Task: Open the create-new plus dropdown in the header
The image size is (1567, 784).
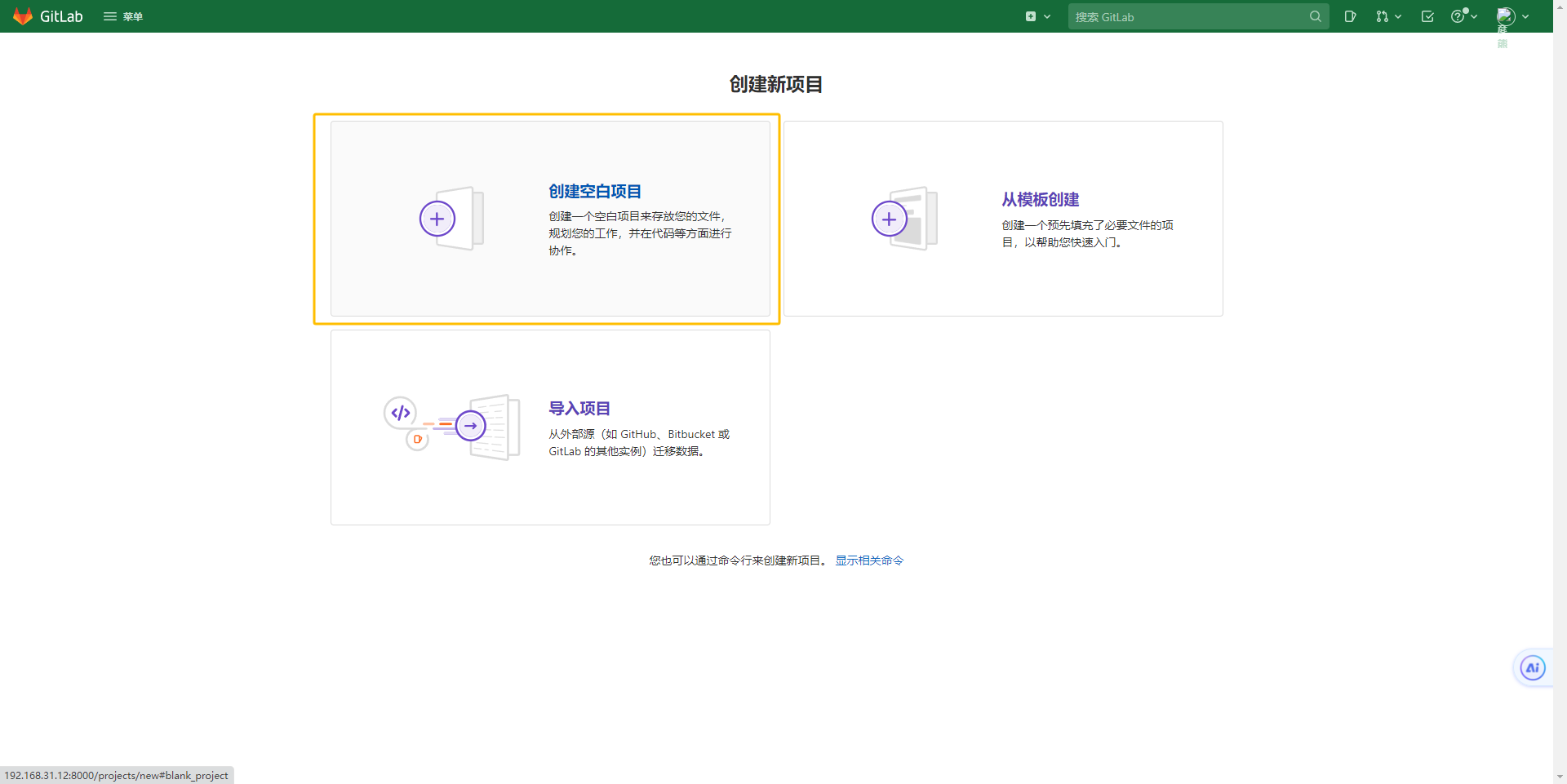Action: click(x=1038, y=16)
